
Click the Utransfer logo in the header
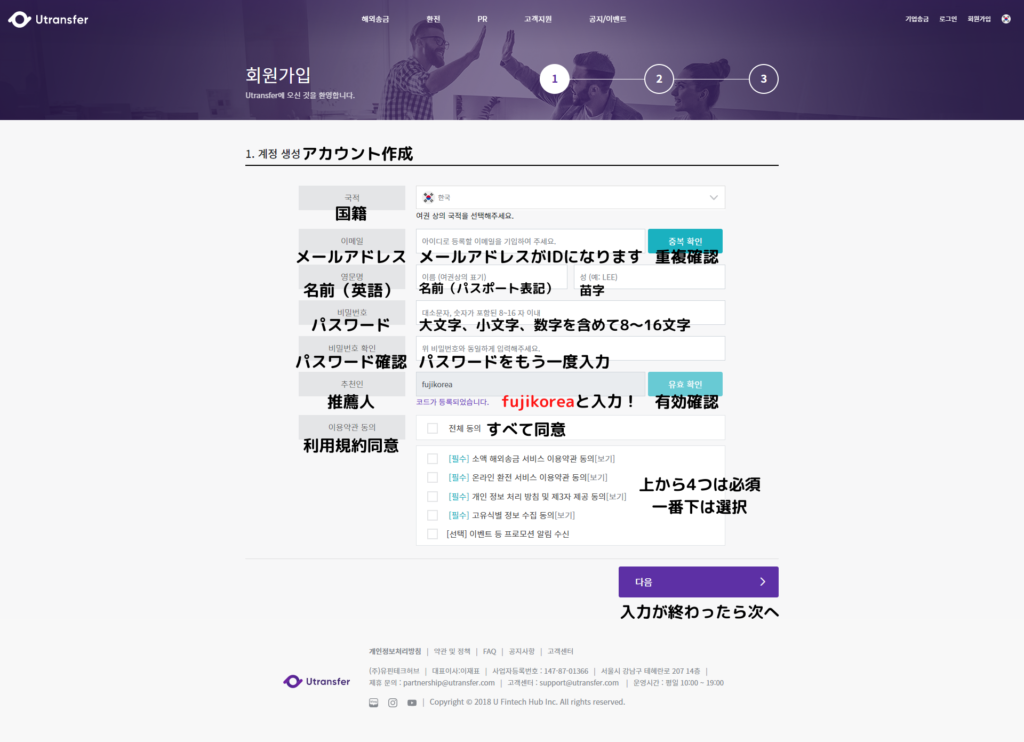point(48,20)
